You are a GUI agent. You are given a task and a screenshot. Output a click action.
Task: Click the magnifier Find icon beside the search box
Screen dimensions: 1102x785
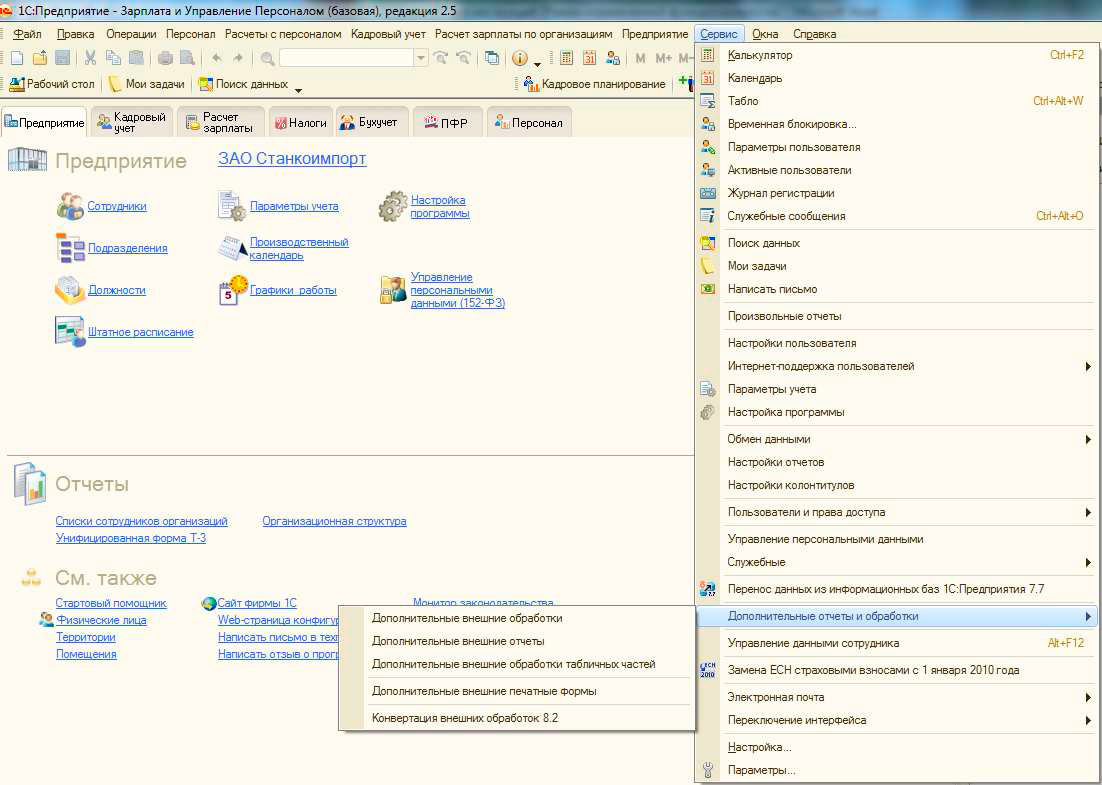coord(267,58)
